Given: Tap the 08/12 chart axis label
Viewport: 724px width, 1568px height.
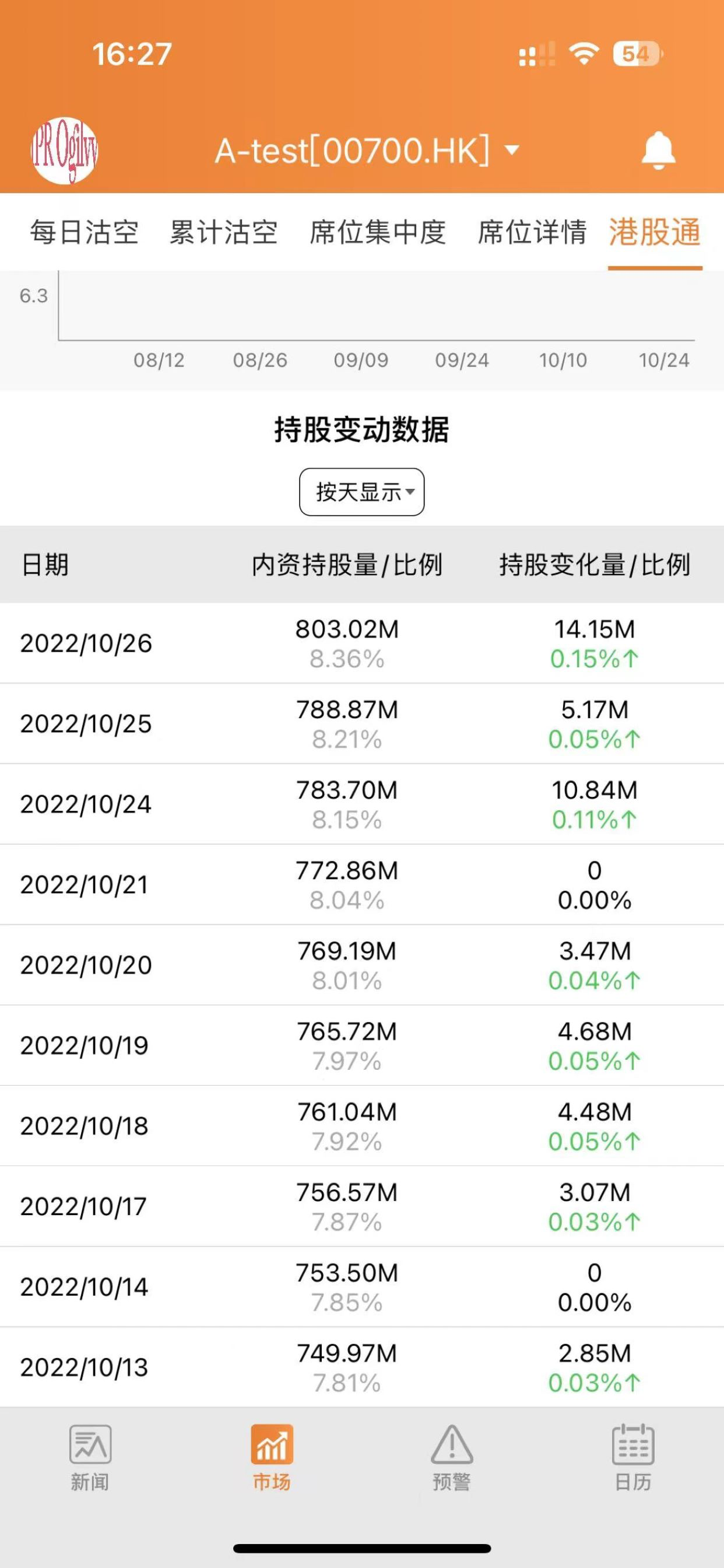Looking at the screenshot, I should (159, 360).
